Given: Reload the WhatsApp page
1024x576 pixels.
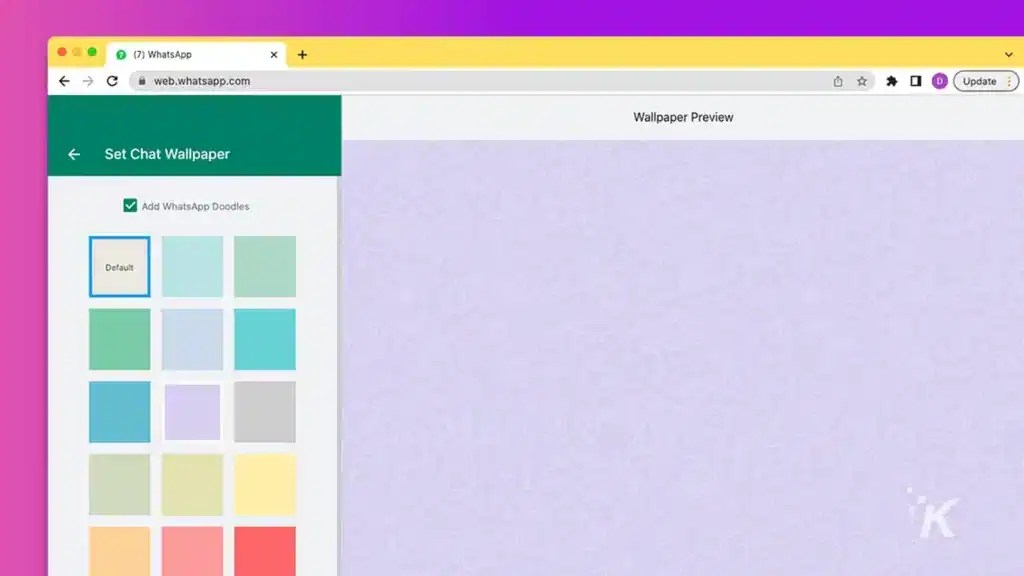Looking at the screenshot, I should click(112, 81).
